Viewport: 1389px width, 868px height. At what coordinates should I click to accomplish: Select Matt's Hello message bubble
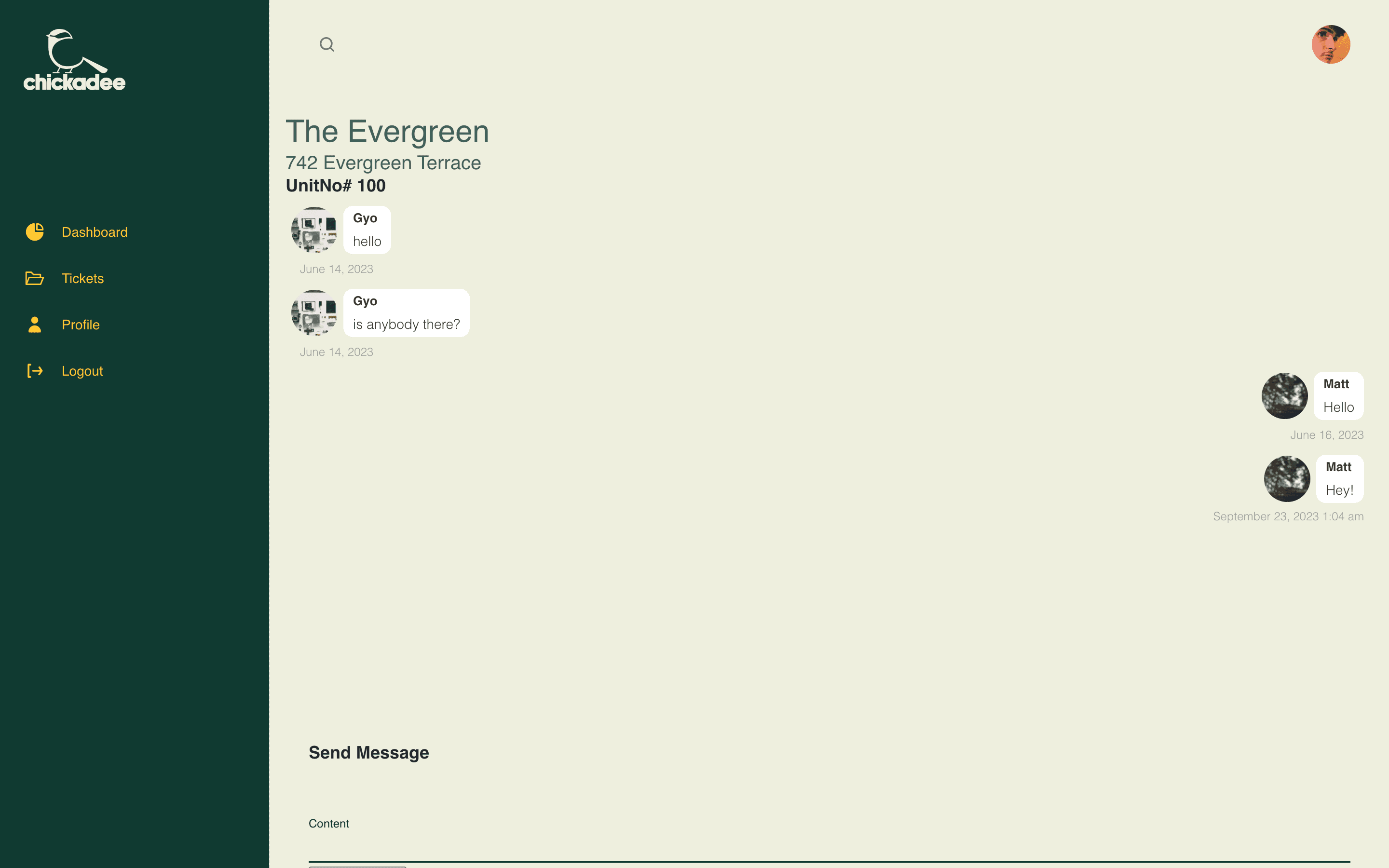point(1338,395)
